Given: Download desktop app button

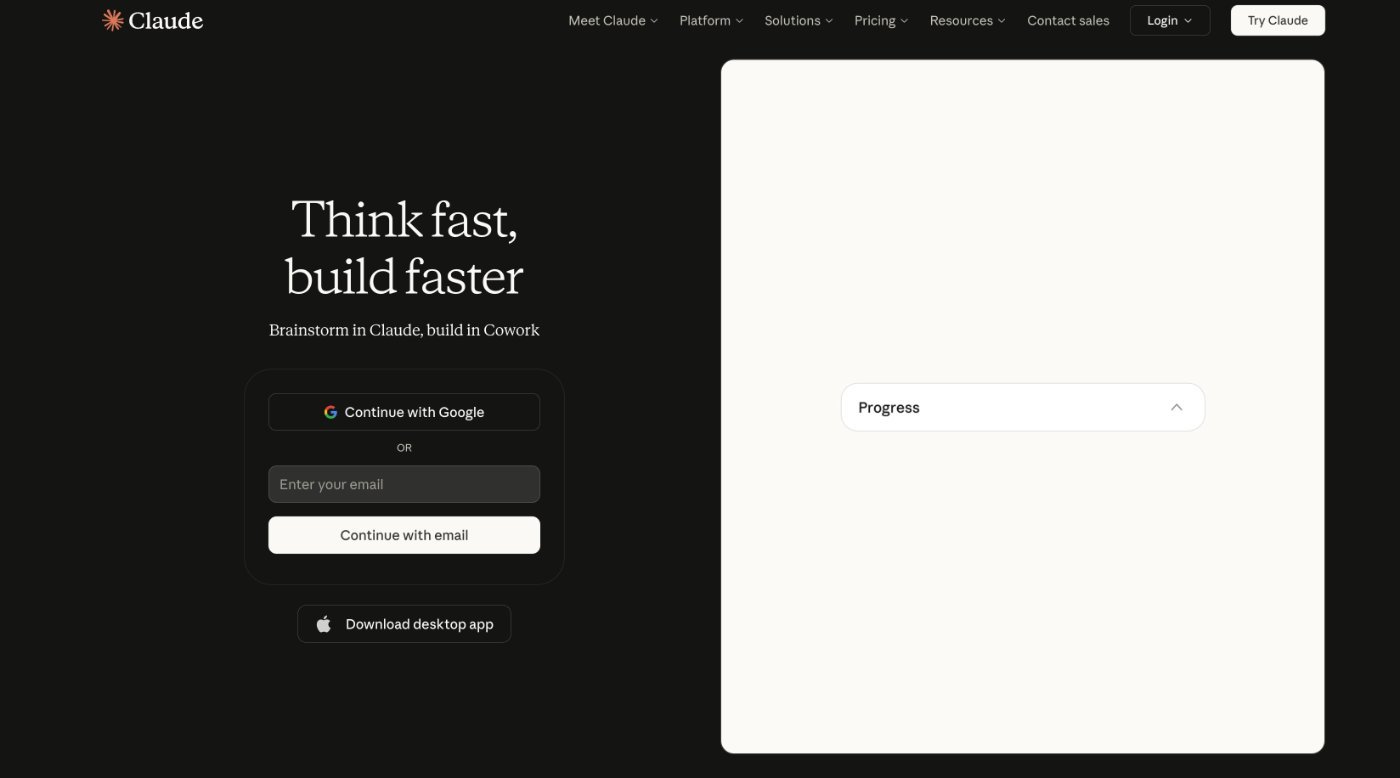Looking at the screenshot, I should coord(404,624).
